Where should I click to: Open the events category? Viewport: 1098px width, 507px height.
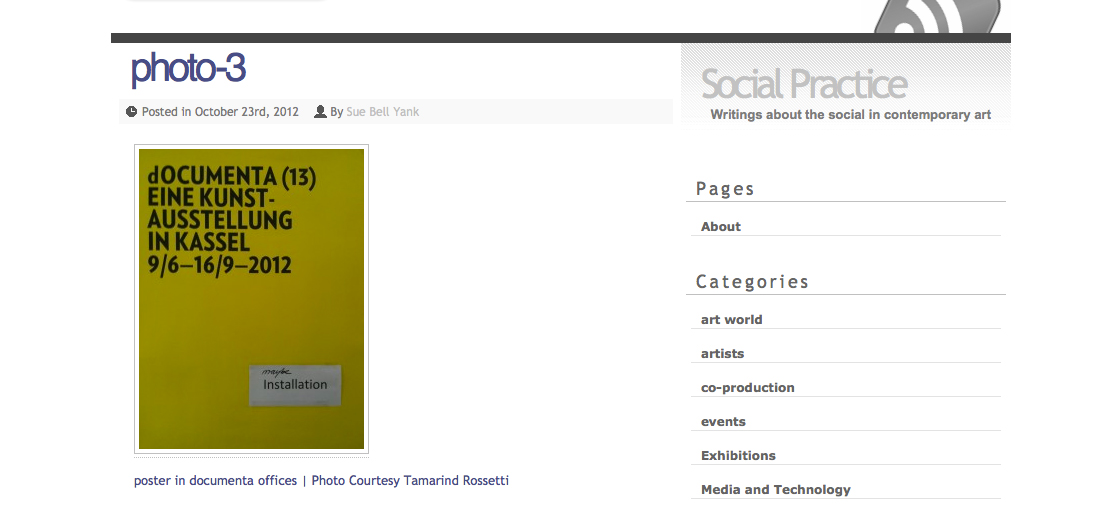[723, 422]
